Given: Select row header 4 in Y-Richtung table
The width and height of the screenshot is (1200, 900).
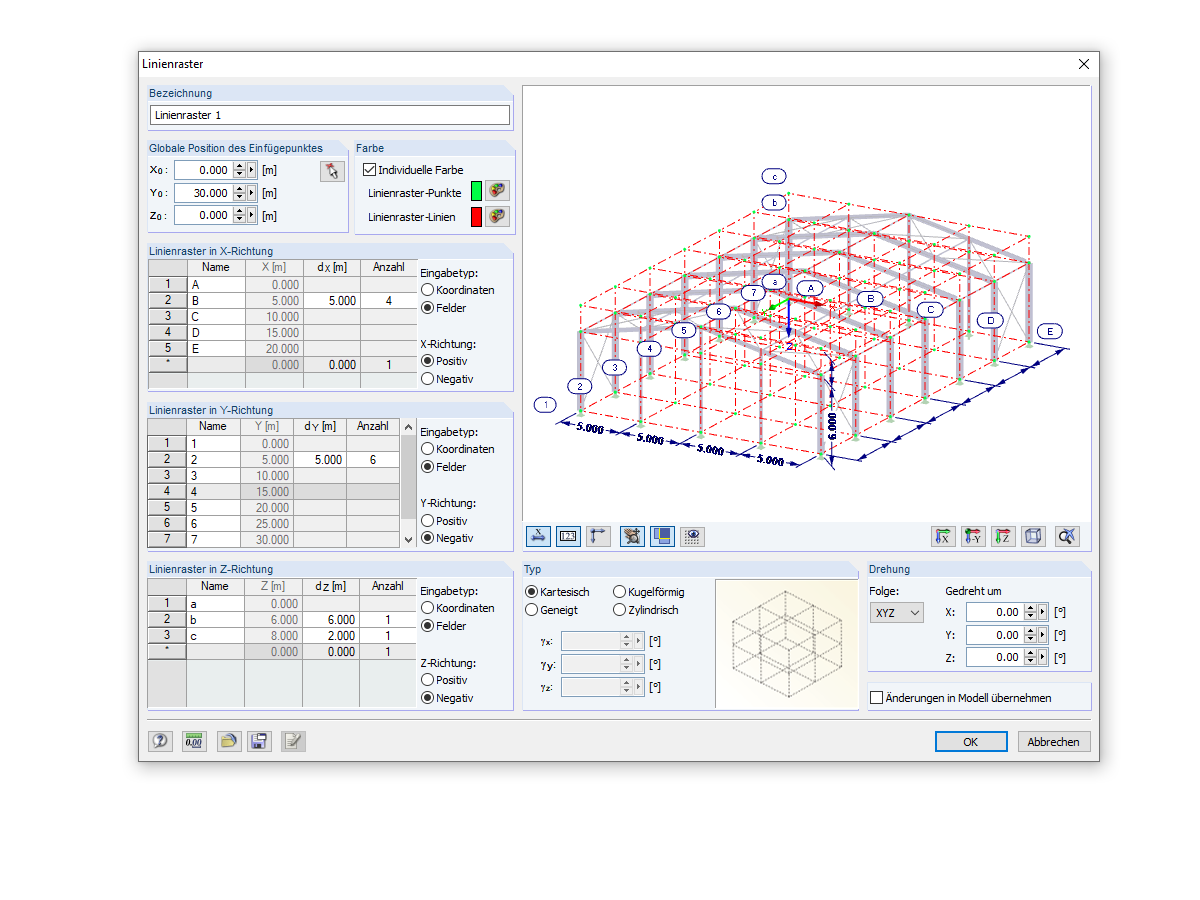Looking at the screenshot, I should pyautogui.click(x=167, y=491).
